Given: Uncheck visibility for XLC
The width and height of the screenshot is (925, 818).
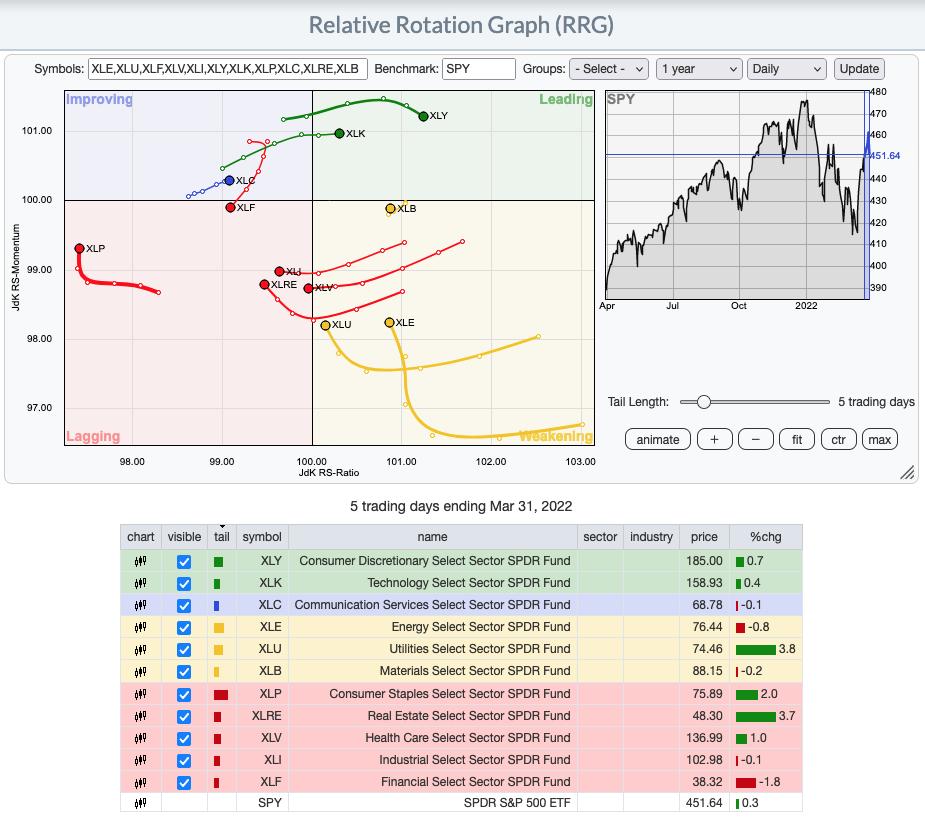Looking at the screenshot, I should coord(184,606).
